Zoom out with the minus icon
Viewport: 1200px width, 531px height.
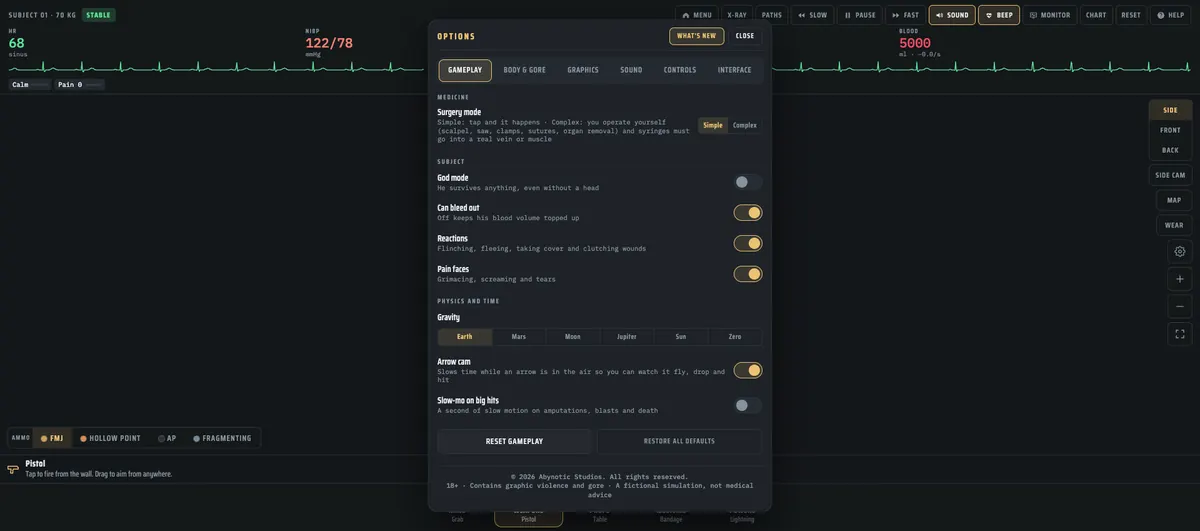pyautogui.click(x=1180, y=306)
